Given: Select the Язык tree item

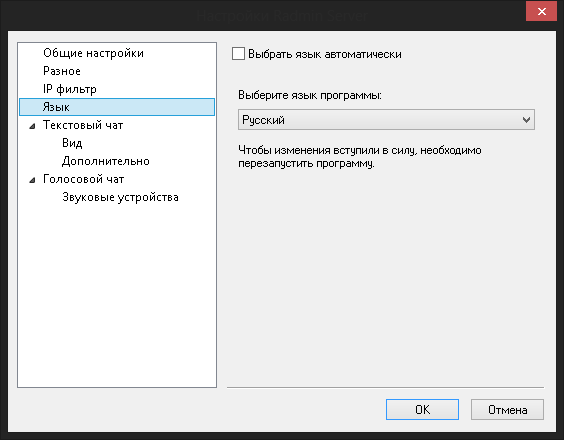Looking at the screenshot, I should point(117,107).
